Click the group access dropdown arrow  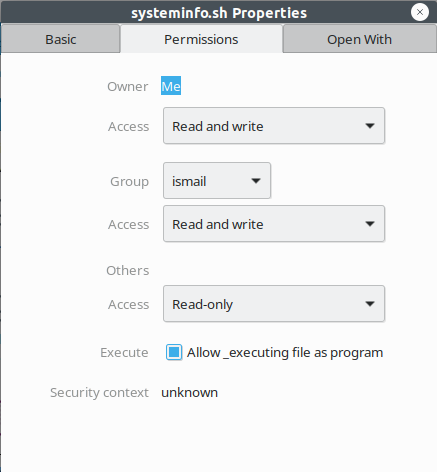pos(370,224)
